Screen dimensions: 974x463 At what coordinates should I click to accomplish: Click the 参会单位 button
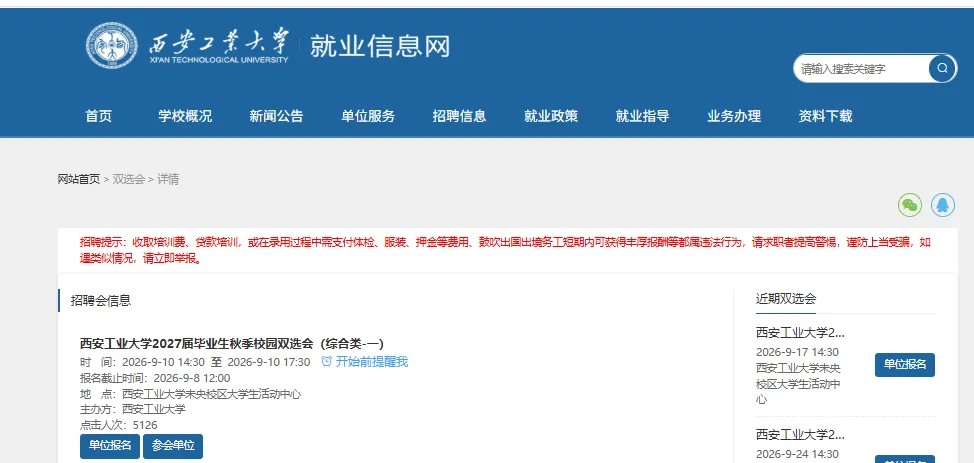pos(173,446)
